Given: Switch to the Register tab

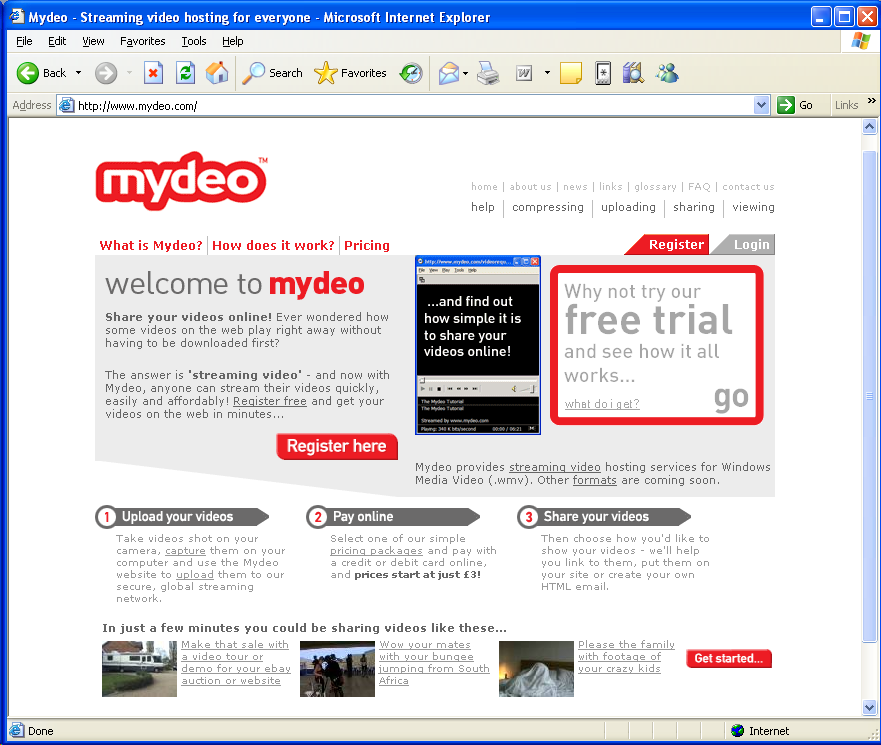Looking at the screenshot, I should point(668,244).
